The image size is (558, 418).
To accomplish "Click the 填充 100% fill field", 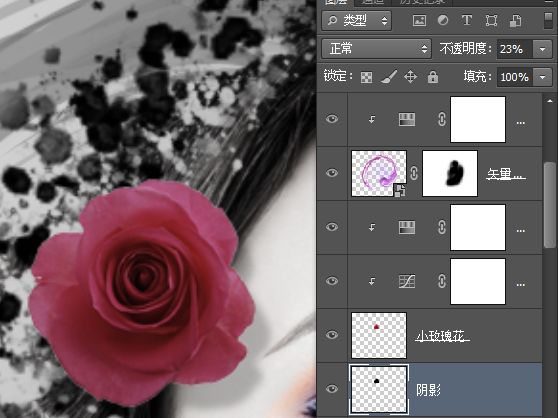I will point(515,77).
